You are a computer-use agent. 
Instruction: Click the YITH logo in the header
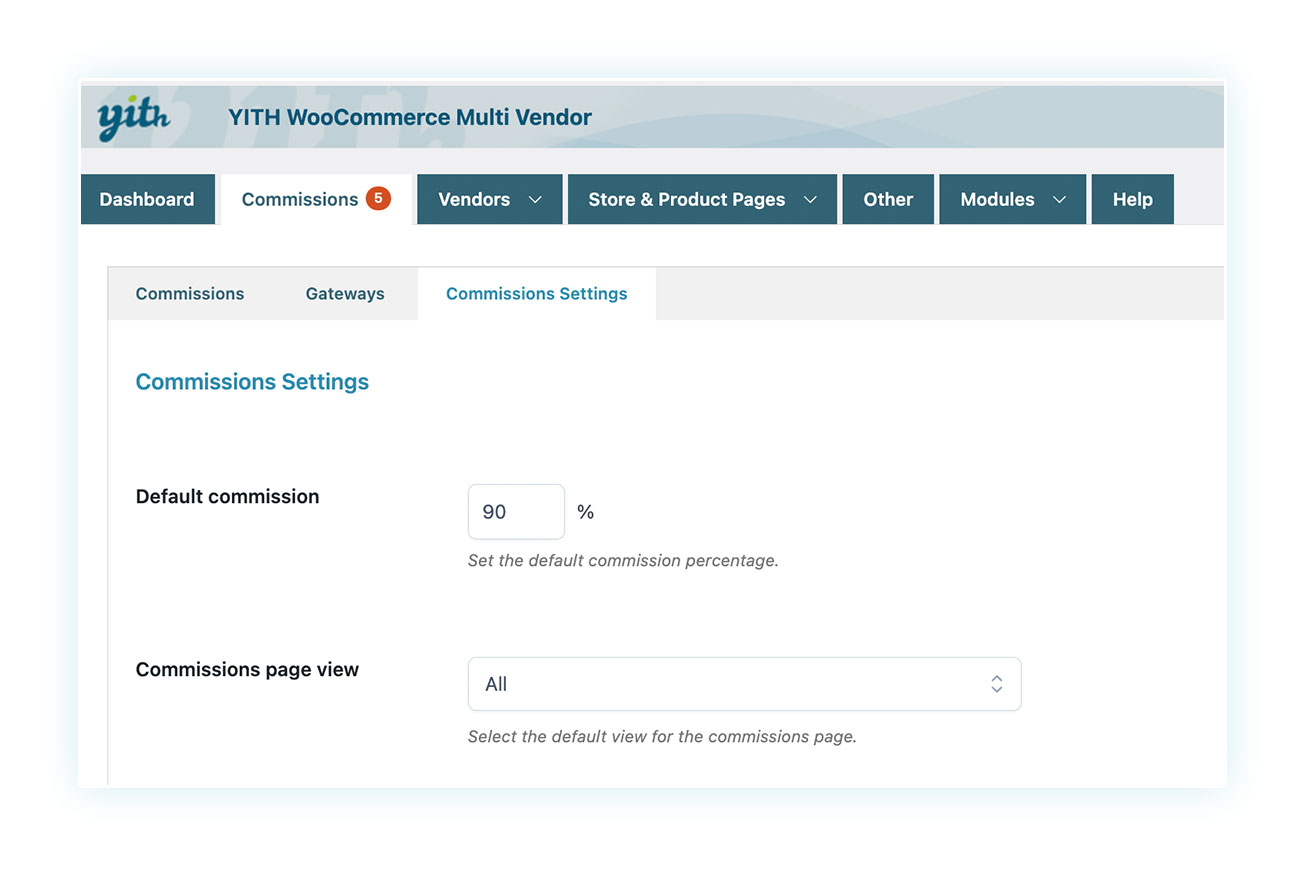coord(133,118)
